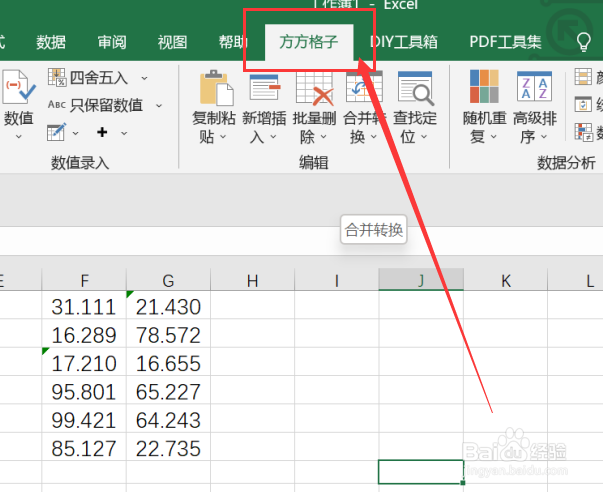Select column J header
Viewport: 603px width, 492px height.
(x=421, y=280)
